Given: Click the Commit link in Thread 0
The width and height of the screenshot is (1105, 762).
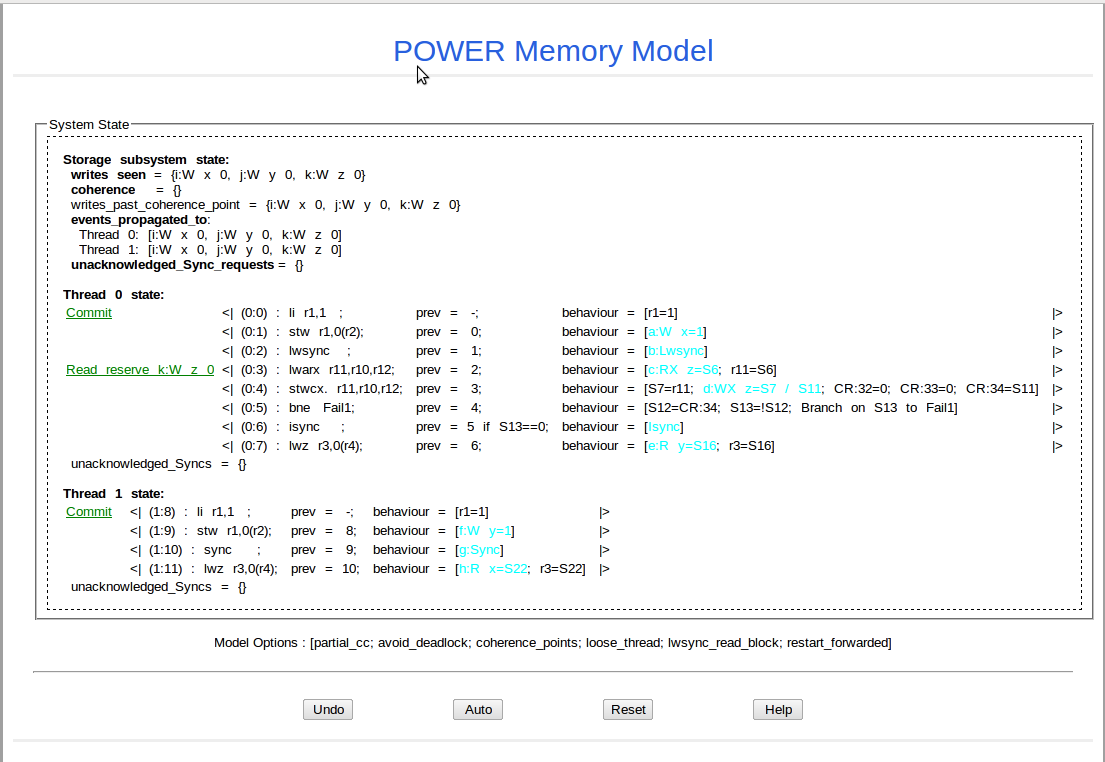Looking at the screenshot, I should (x=89, y=313).
